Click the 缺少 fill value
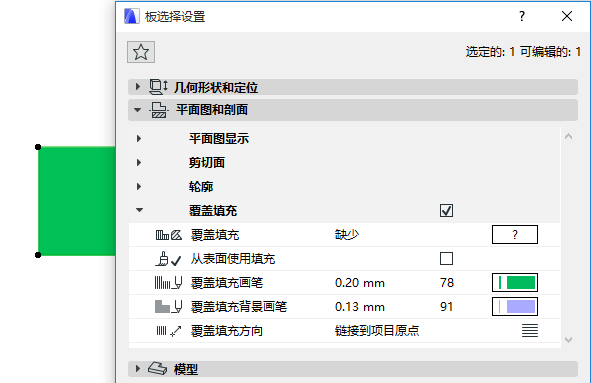The width and height of the screenshot is (591, 383). 347,235
